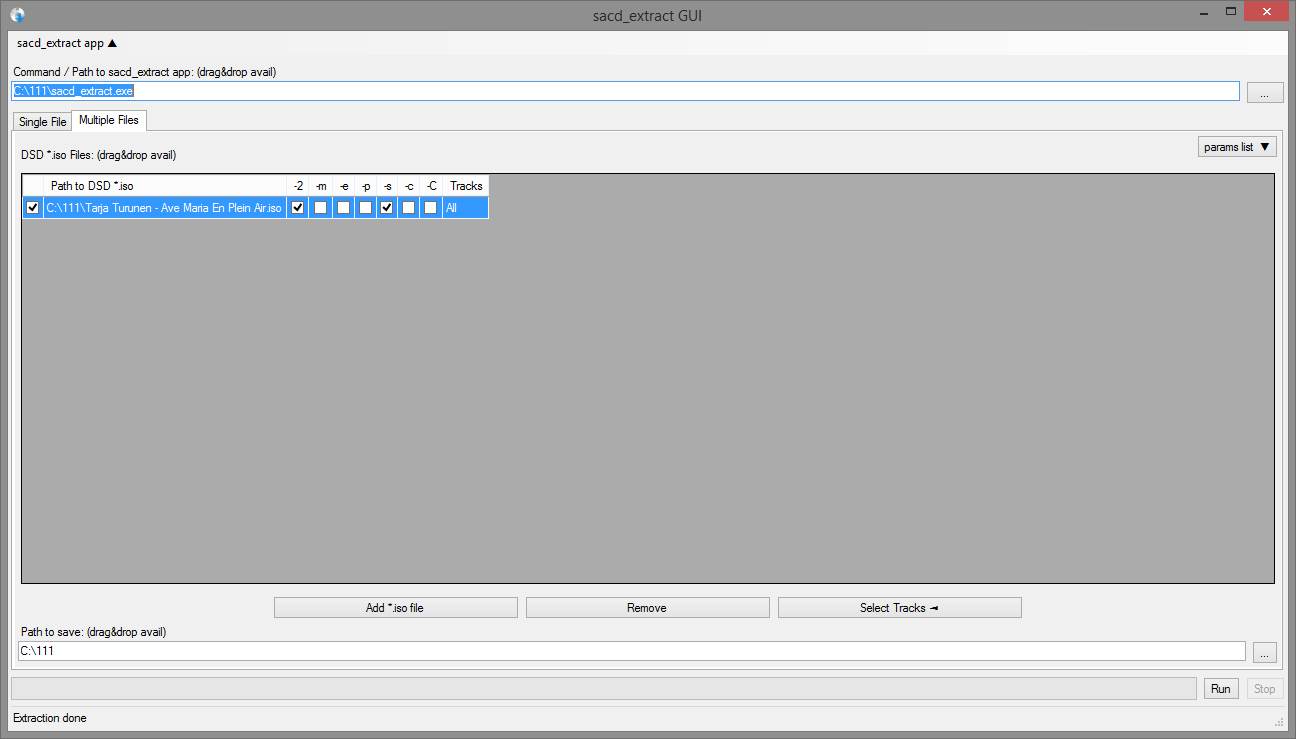Click the sacd_extract.exe command path field
The image size is (1296, 739).
(x=625, y=91)
